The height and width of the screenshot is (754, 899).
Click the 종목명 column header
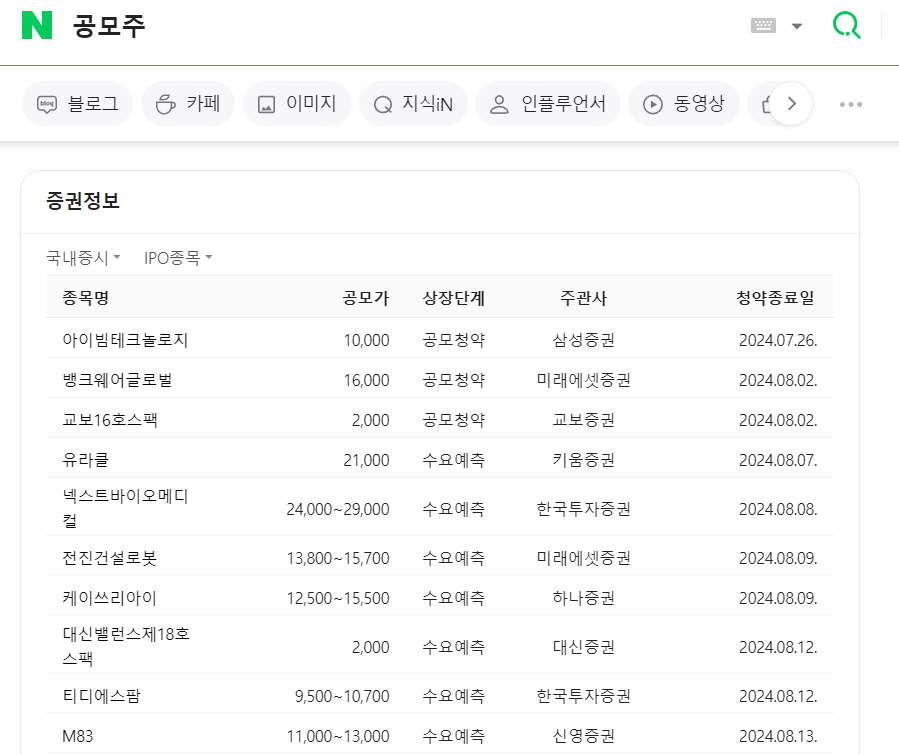tap(85, 298)
